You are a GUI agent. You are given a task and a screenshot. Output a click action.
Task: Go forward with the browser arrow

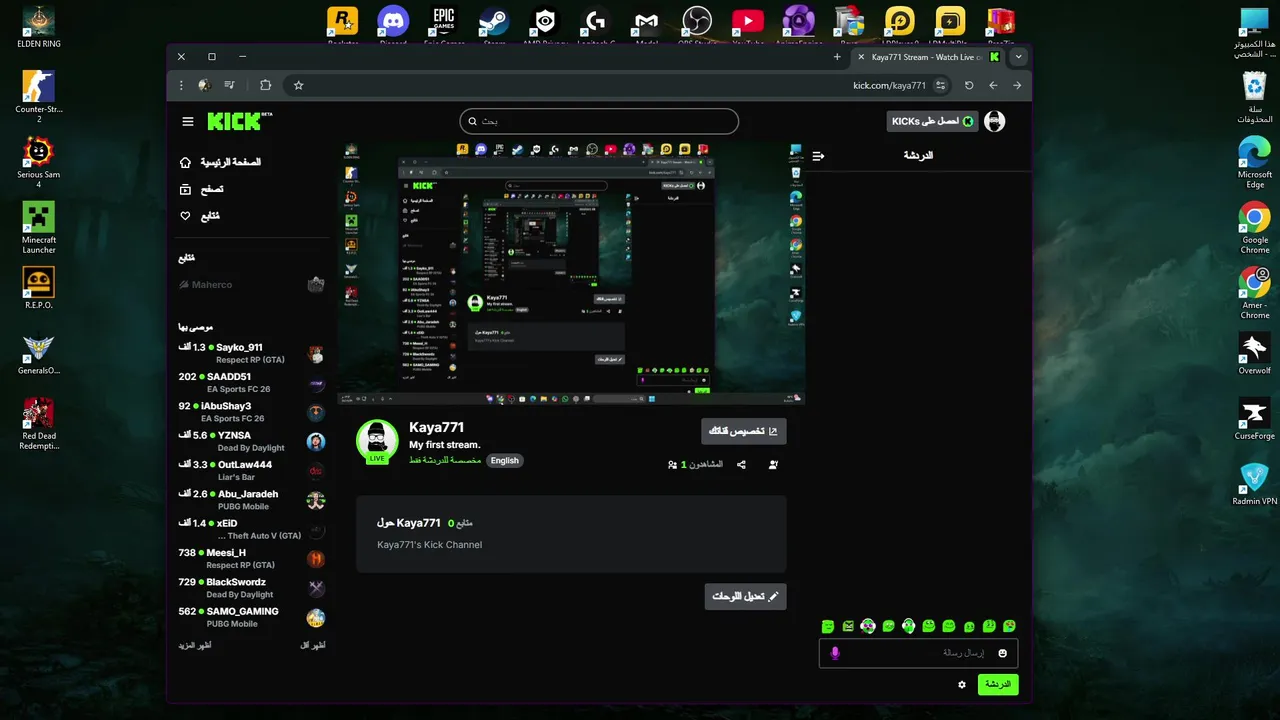1017,86
